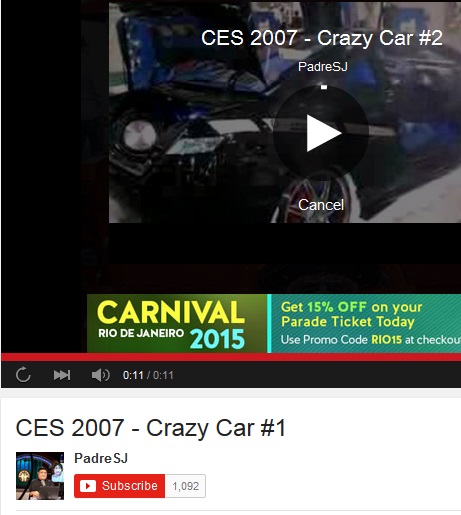This screenshot has height=515, width=461.
Task: Click the RIO15 promo code in ad
Action: tap(386, 340)
